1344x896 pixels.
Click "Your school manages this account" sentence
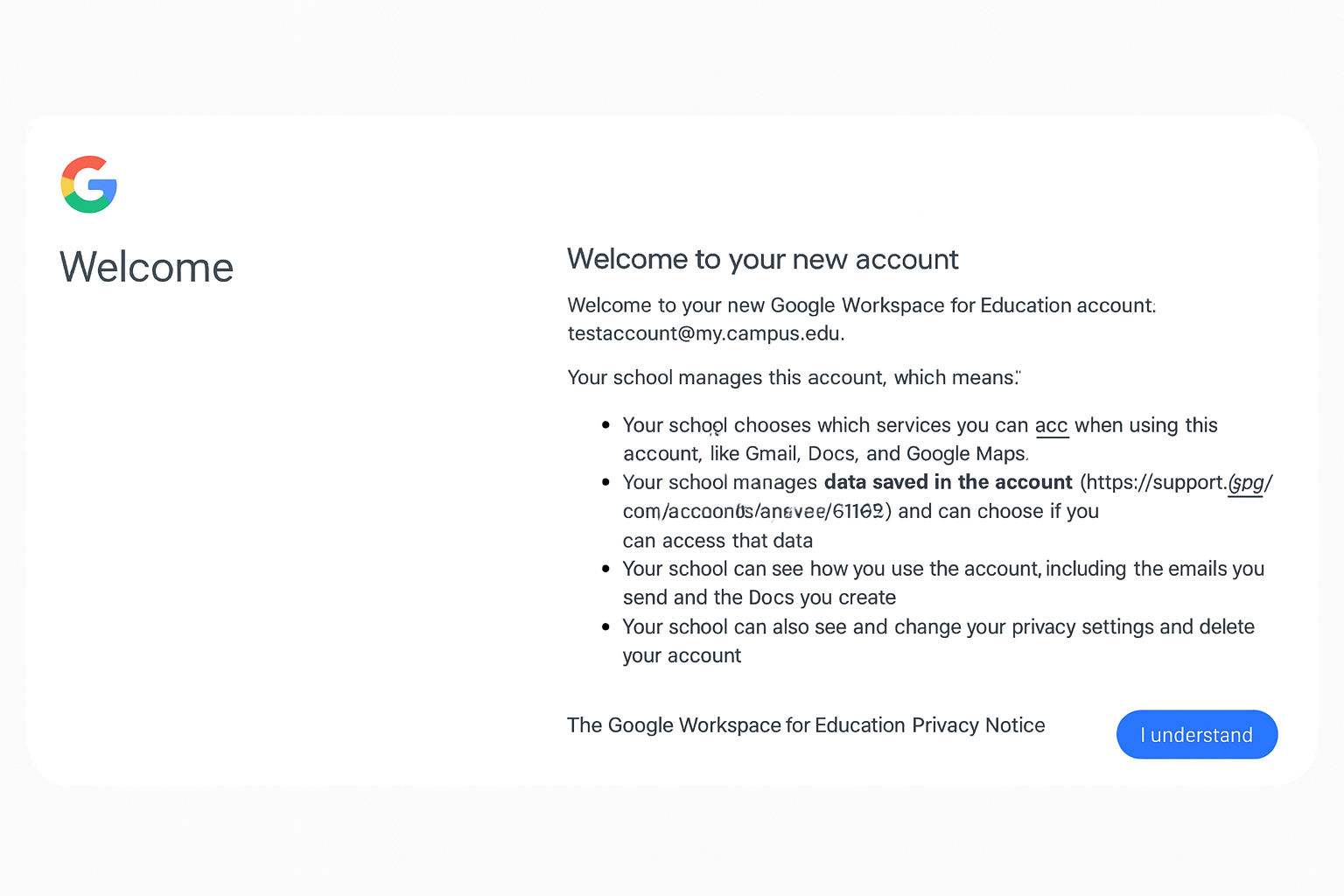793,378
